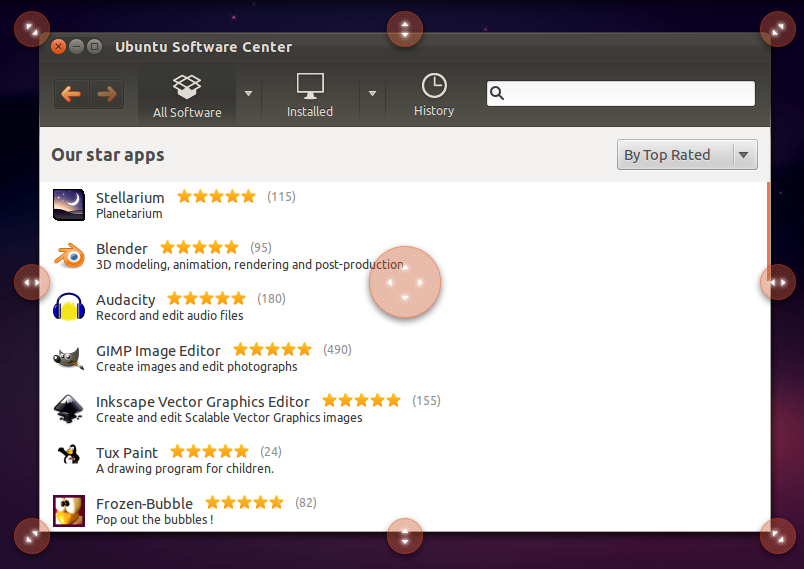Select the Tux Paint title
804x569 pixels.
pyautogui.click(x=127, y=453)
